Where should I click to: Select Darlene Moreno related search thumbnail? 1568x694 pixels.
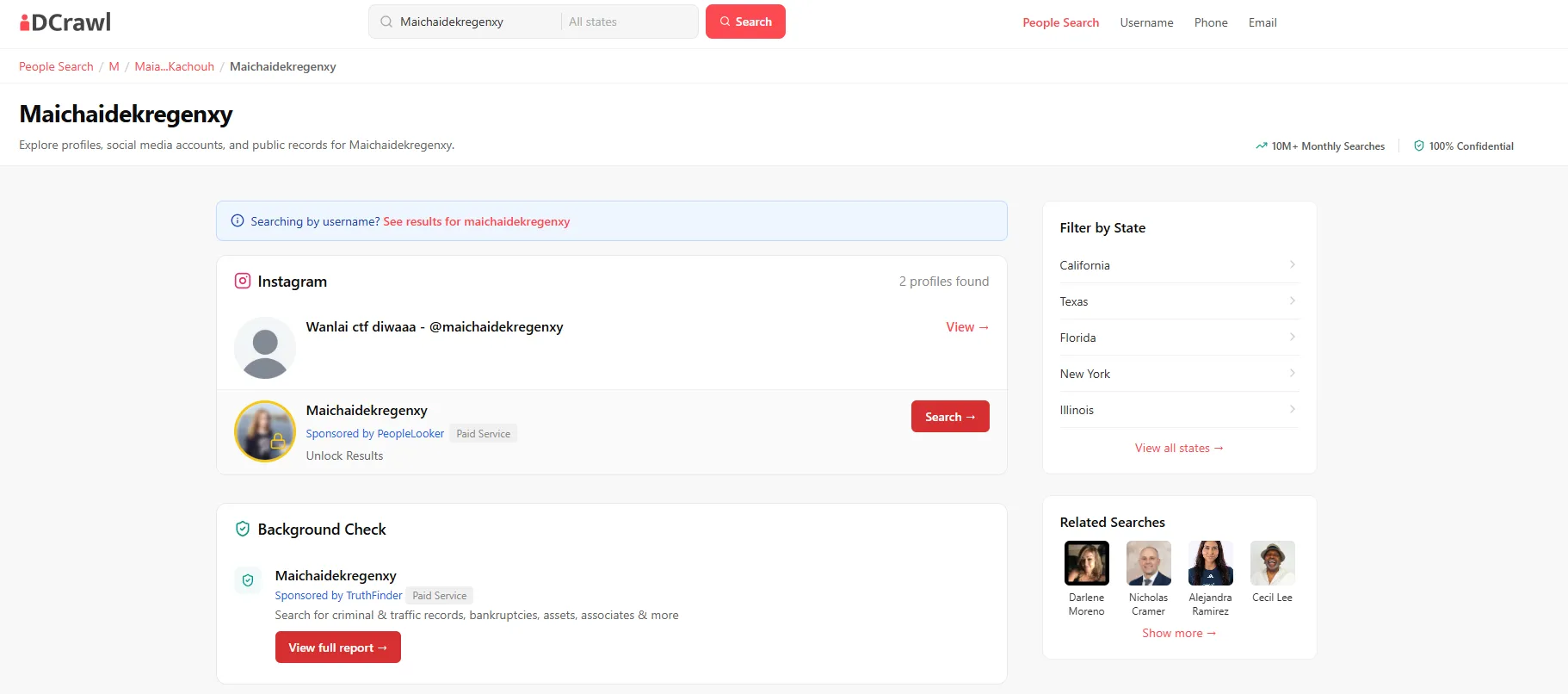[1086, 563]
